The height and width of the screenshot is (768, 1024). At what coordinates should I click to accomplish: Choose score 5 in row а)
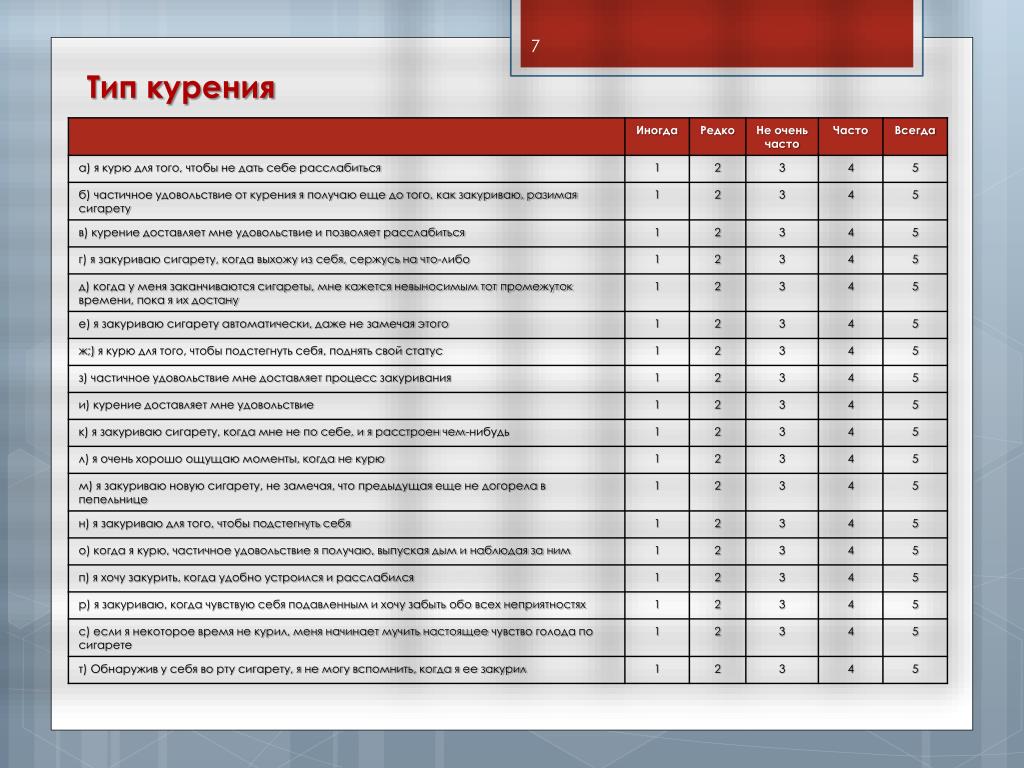(x=915, y=168)
